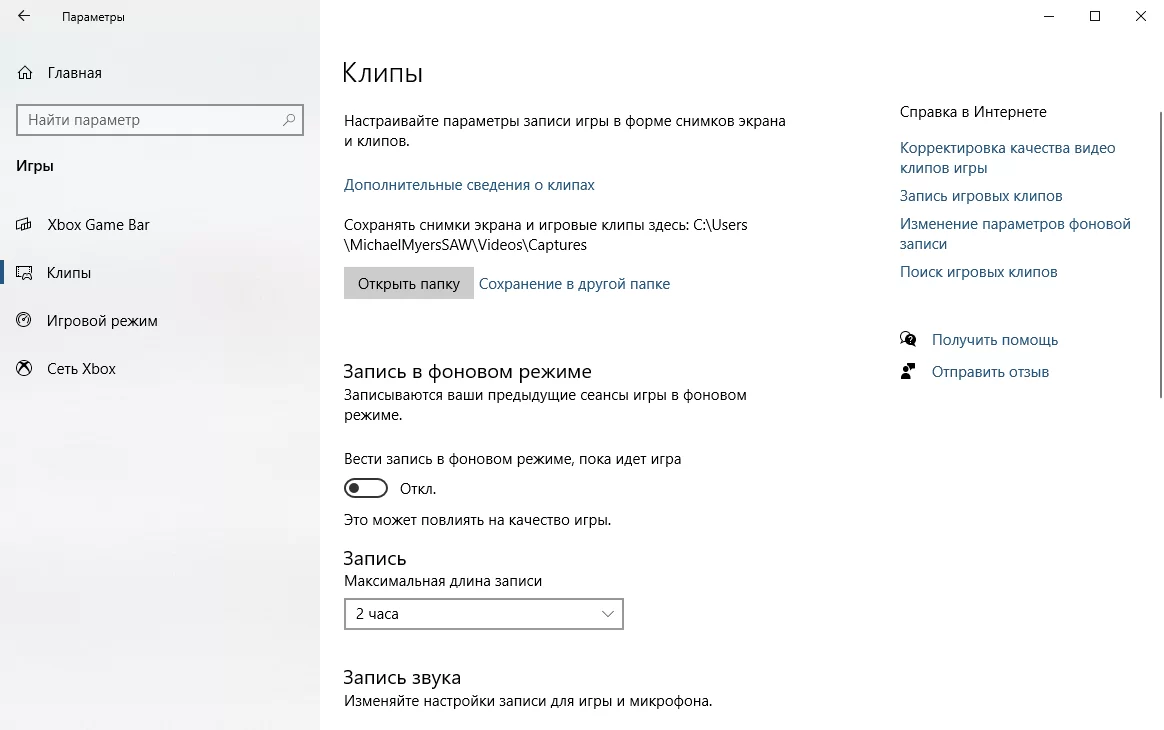Open the Игровой режим settings page
This screenshot has width=1164, height=730.
coord(102,321)
